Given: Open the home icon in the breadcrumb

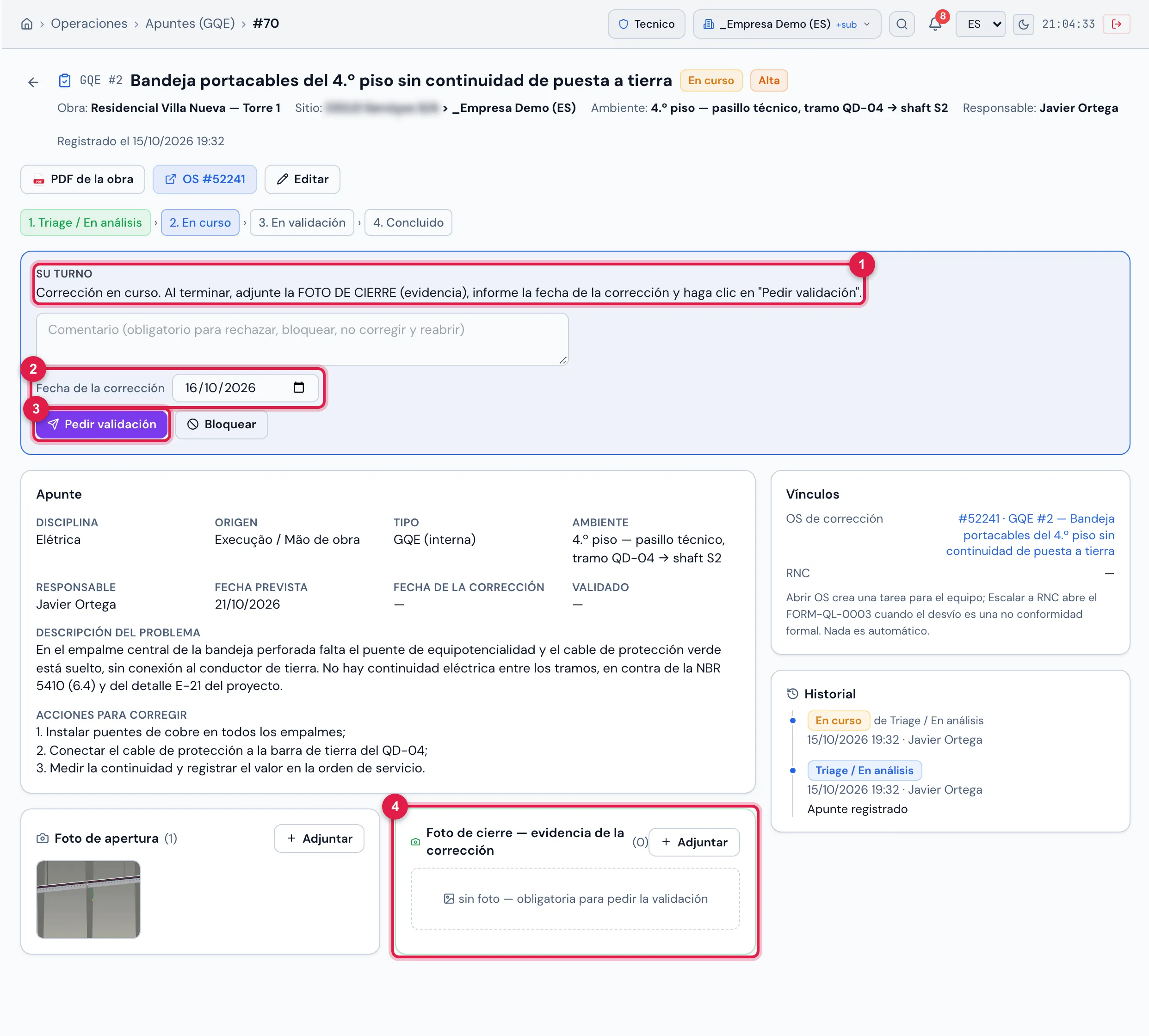Looking at the screenshot, I should [26, 24].
